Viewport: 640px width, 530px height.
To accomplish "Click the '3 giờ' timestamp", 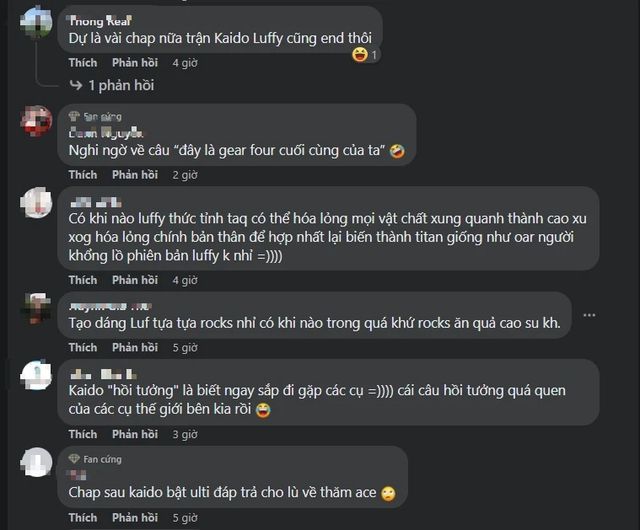I will (x=185, y=434).
